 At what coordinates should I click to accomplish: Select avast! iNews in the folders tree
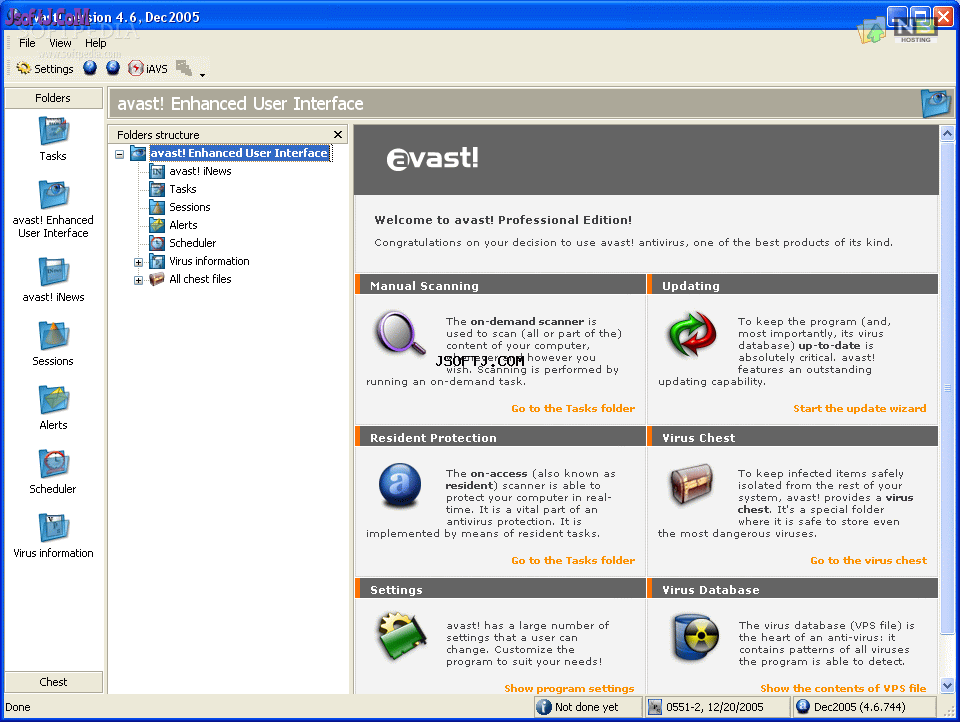[200, 171]
